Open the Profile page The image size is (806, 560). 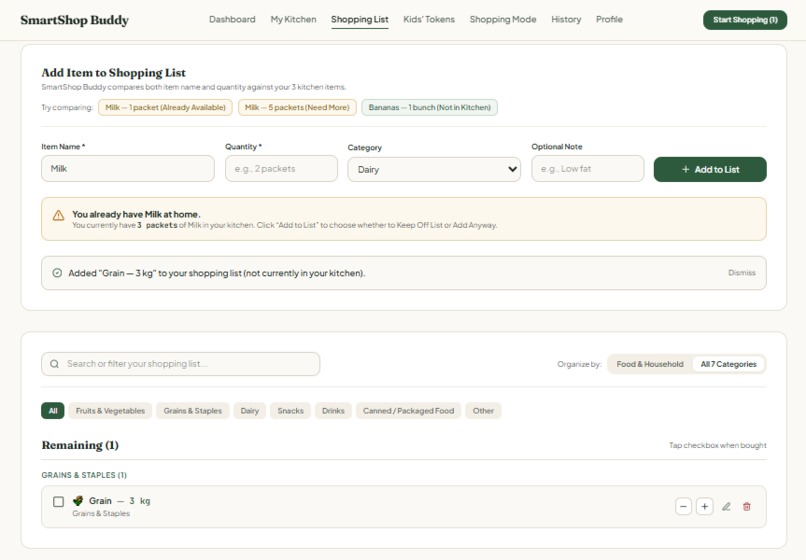pyautogui.click(x=609, y=20)
